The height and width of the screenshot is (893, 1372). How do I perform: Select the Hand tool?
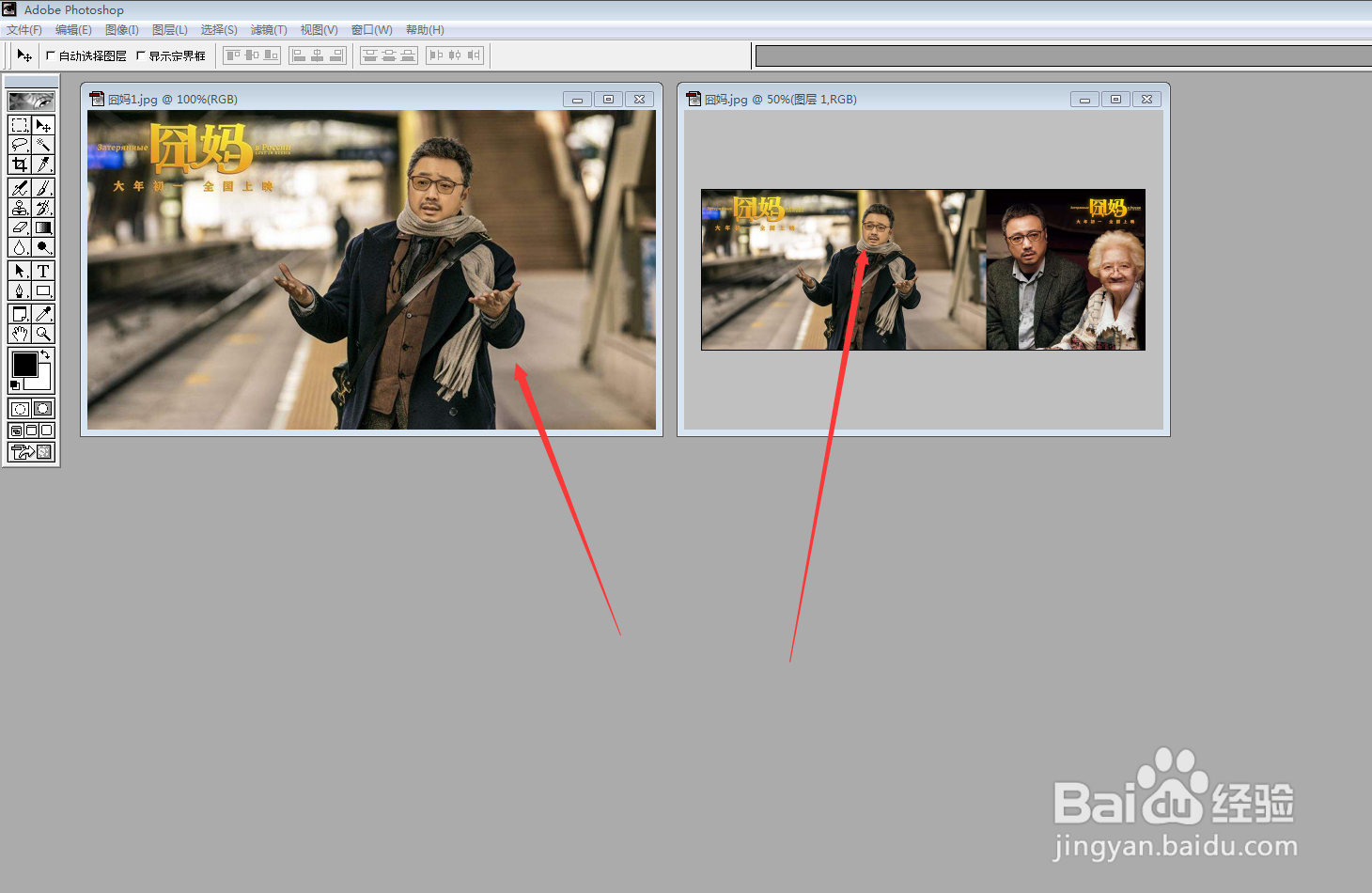[20, 334]
